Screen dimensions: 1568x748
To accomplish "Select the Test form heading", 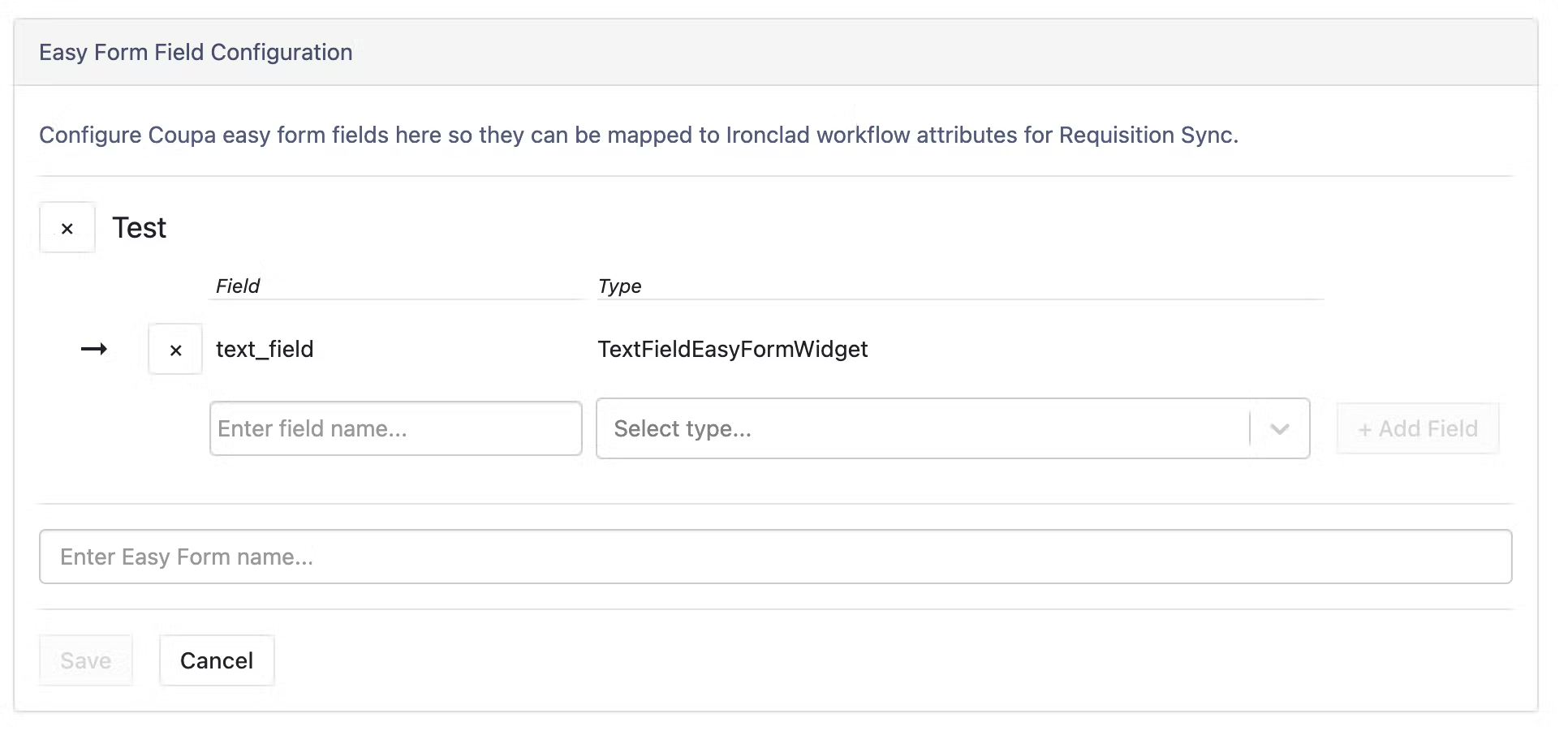I will pos(140,228).
